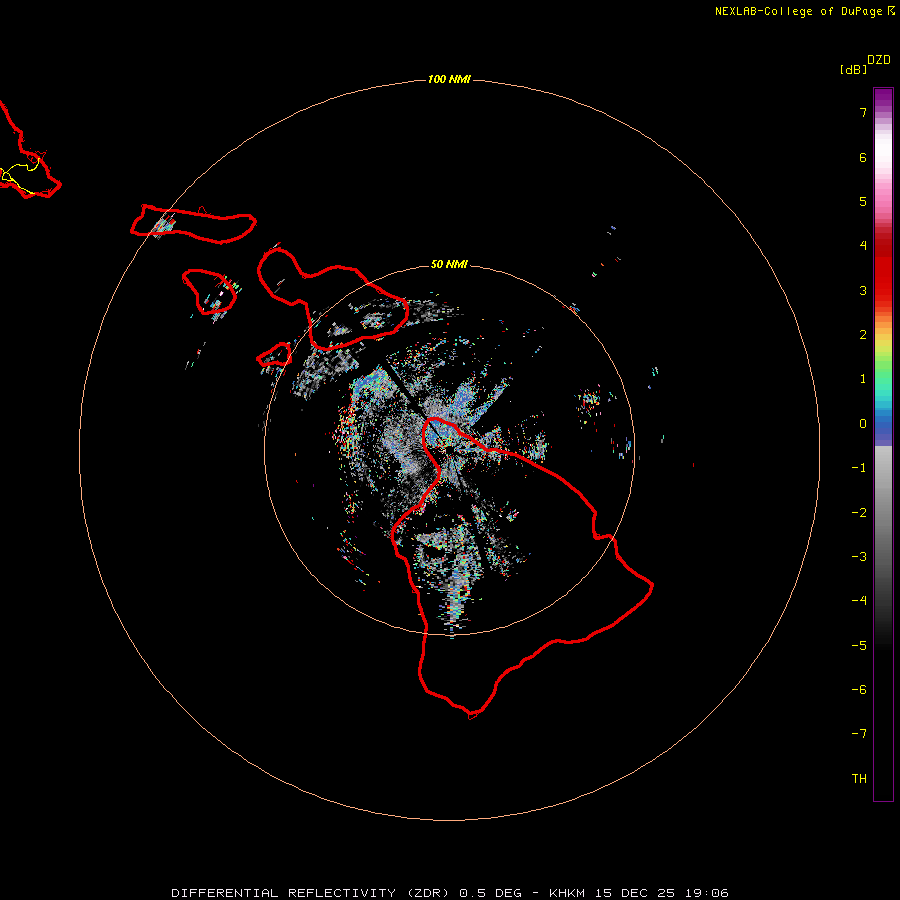The width and height of the screenshot is (900, 900).
Task: Click the -5 value on color scale
Action: tap(859, 646)
